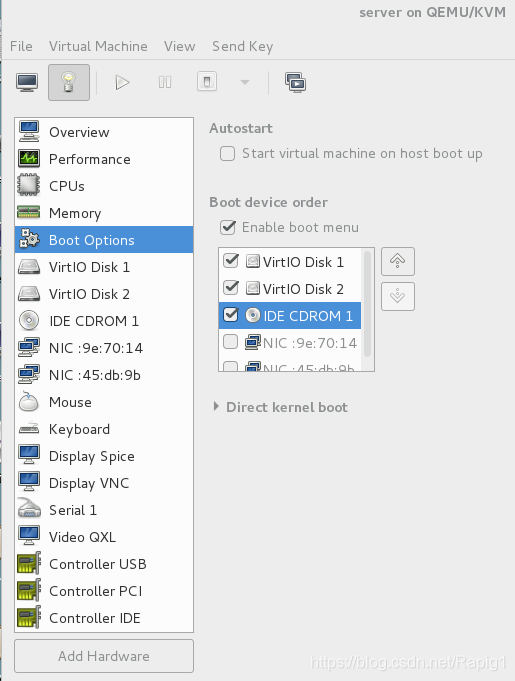Select NIC :9e:70:14 in sidebar
Image resolution: width=515 pixels, height=681 pixels.
coord(104,348)
